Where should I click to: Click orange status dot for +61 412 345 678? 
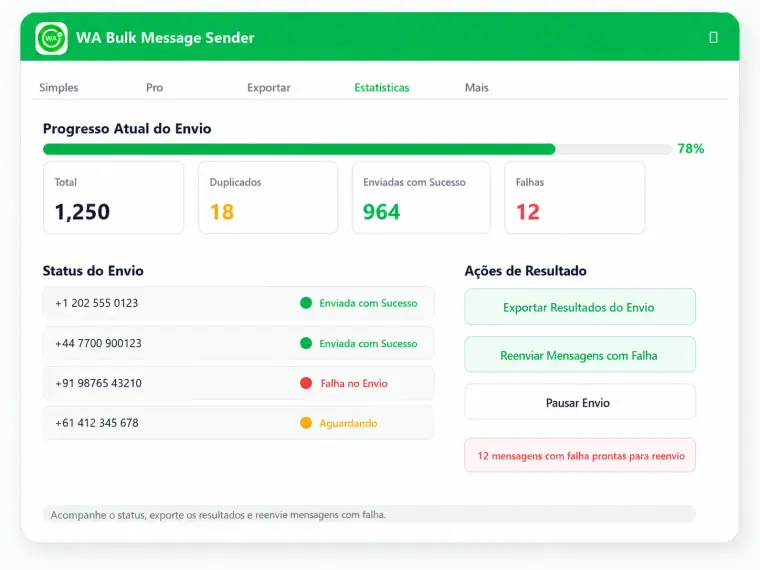point(306,423)
